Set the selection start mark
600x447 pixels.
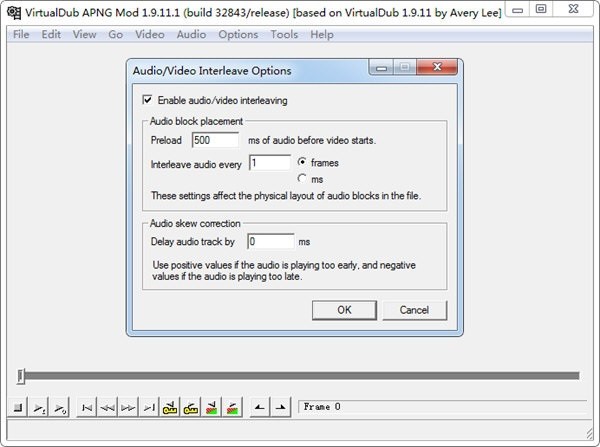click(x=260, y=408)
